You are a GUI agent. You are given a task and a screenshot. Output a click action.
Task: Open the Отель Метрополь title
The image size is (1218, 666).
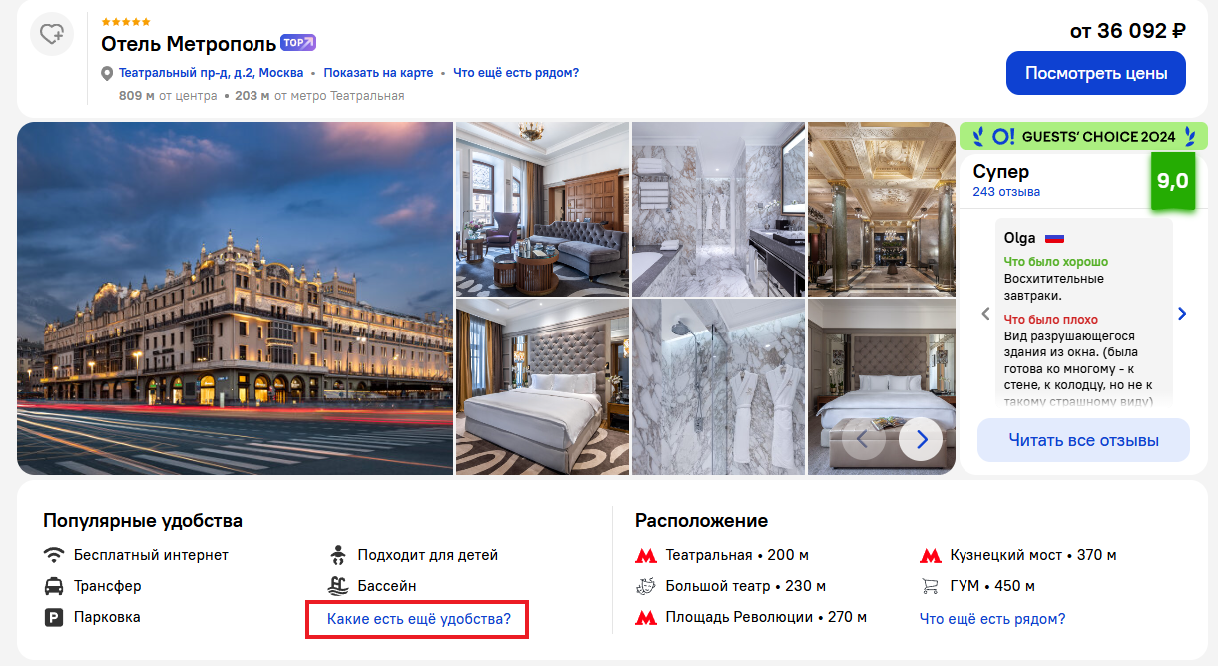click(x=187, y=44)
